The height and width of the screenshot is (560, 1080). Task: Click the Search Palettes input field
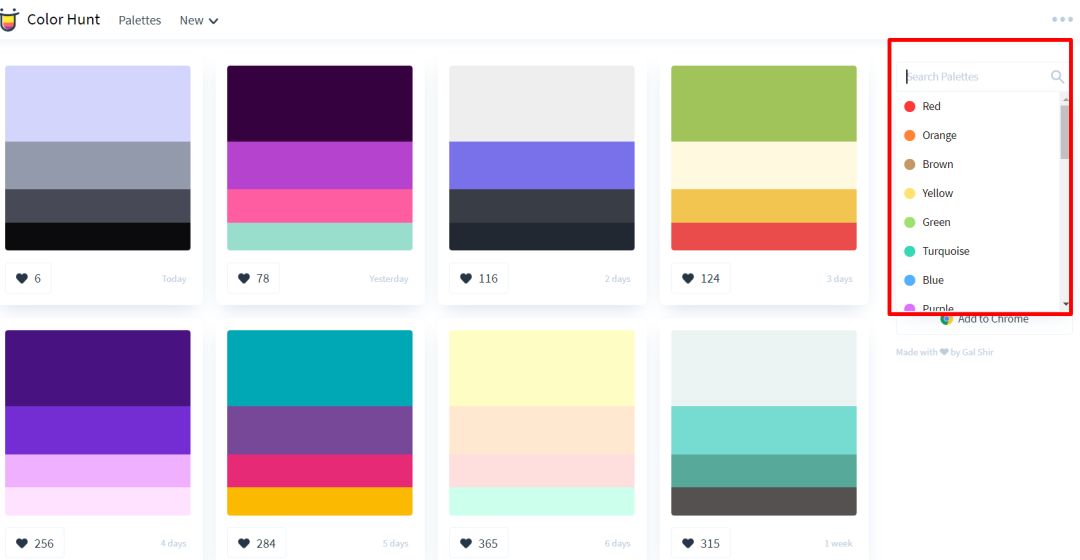point(975,76)
